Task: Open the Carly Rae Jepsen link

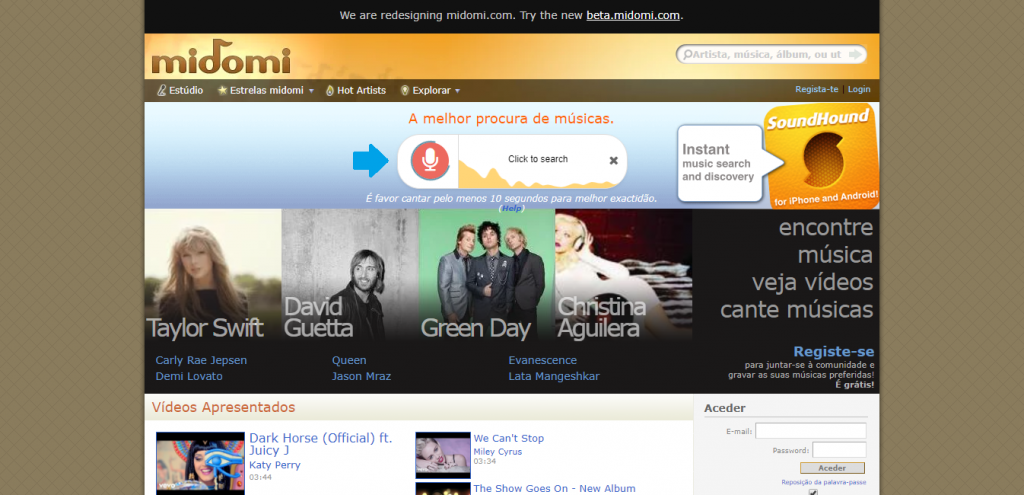Action: 201,360
